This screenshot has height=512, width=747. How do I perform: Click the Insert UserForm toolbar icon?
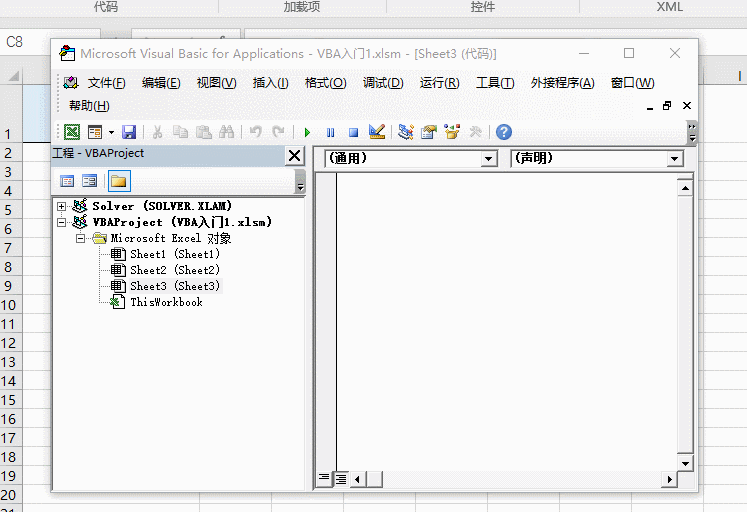click(95, 132)
